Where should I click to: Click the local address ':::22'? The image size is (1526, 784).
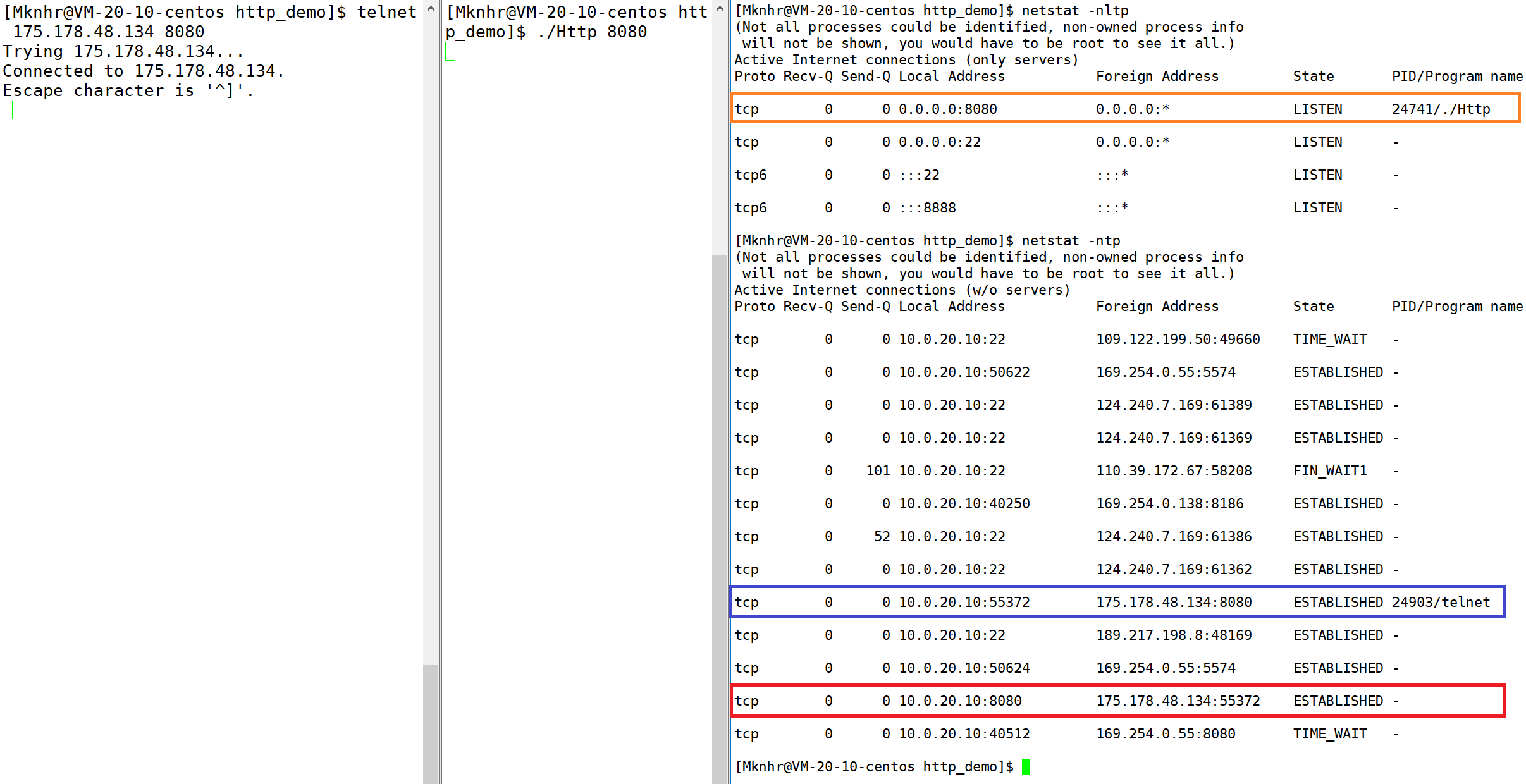[x=919, y=175]
